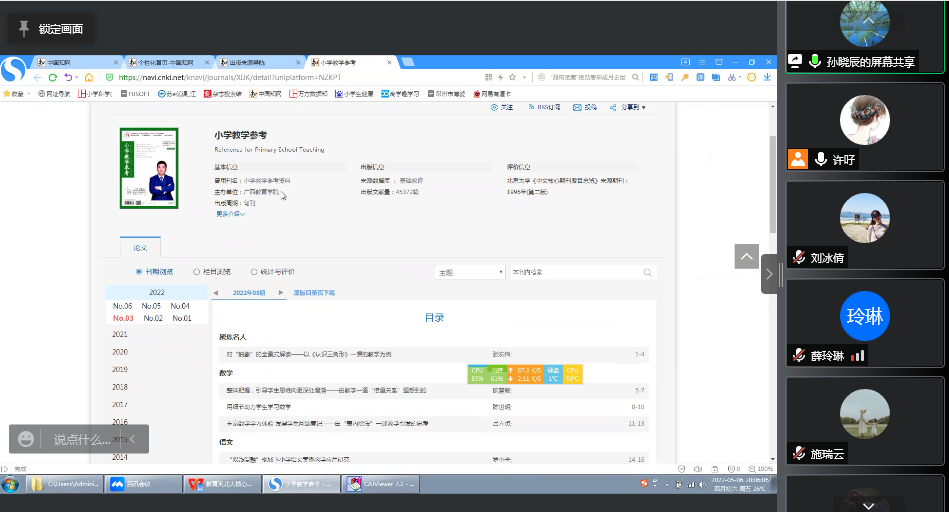Click the back-to-top arrow button
This screenshot has height=512, width=949.
tap(747, 257)
